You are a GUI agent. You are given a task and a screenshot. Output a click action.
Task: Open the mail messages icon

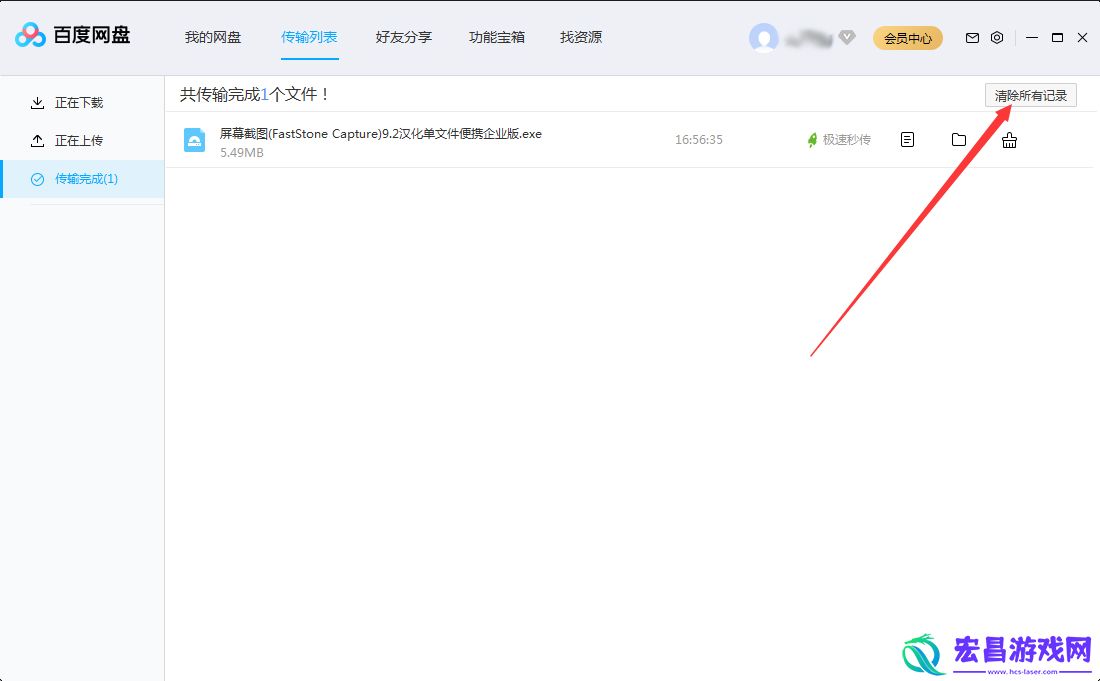click(x=972, y=38)
